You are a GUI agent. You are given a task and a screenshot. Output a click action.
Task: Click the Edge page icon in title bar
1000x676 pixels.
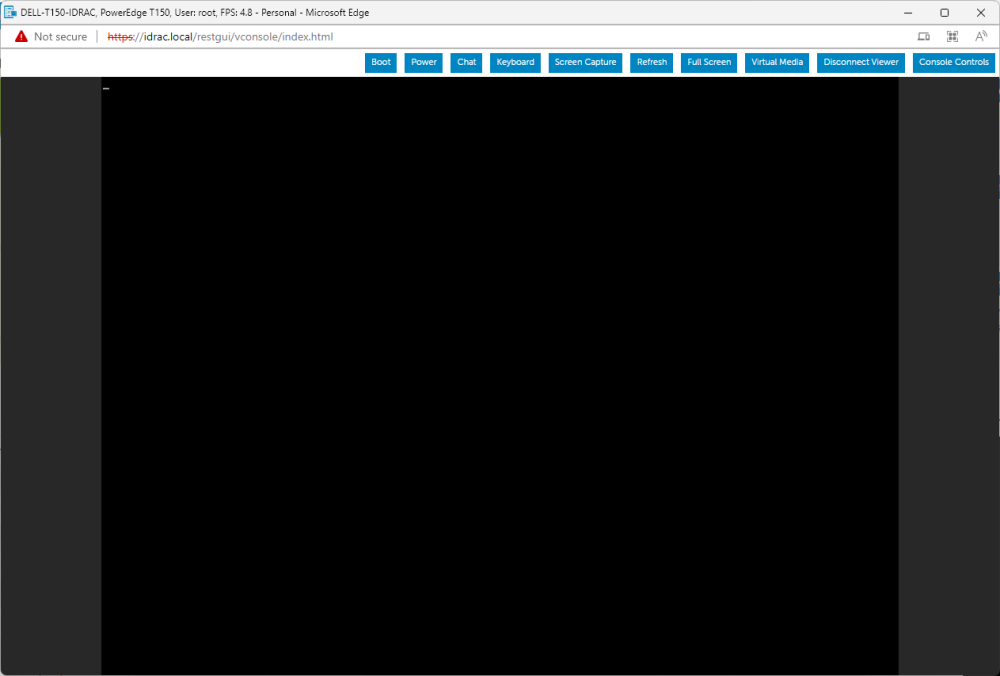coord(10,12)
